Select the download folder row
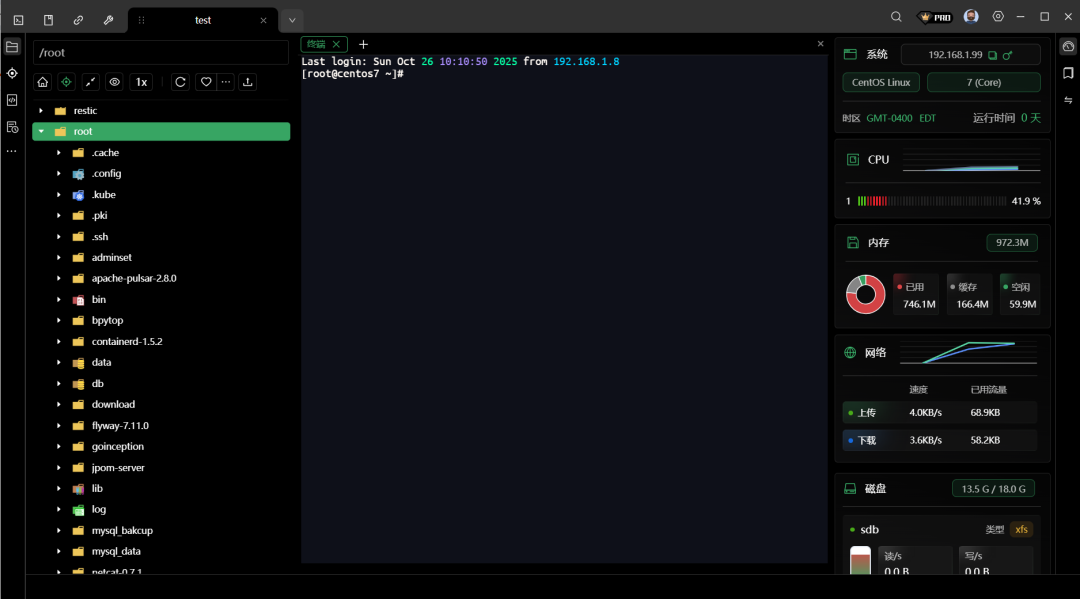This screenshot has height=599, width=1080. 161,404
